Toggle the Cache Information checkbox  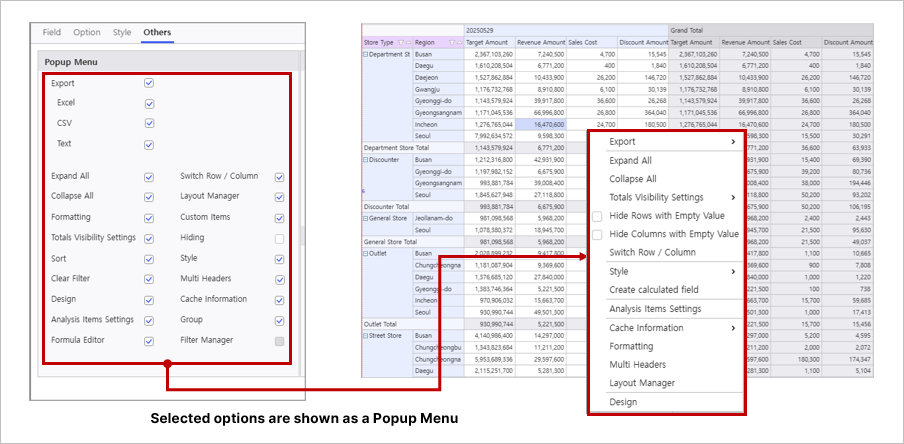tap(280, 300)
